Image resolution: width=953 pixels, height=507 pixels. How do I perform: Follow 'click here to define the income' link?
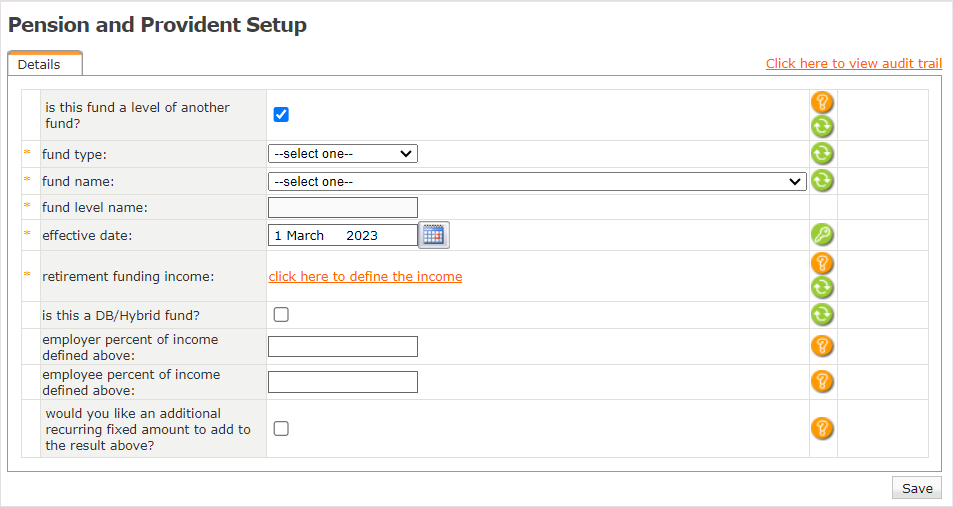click(365, 276)
